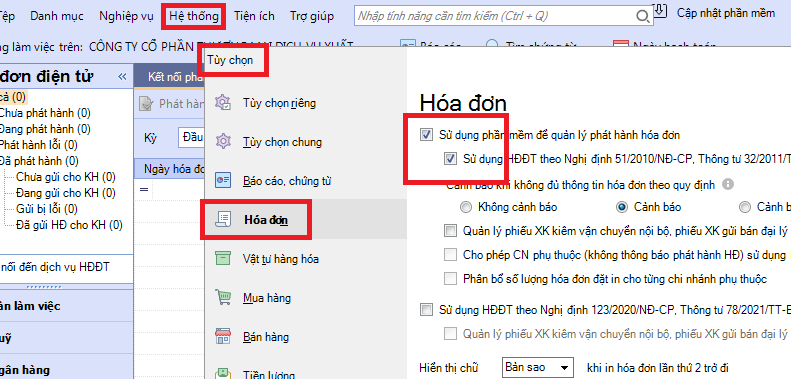Viewport: 791px width, 379px height.
Task: Open the Trợ giúp menu
Action: point(312,16)
